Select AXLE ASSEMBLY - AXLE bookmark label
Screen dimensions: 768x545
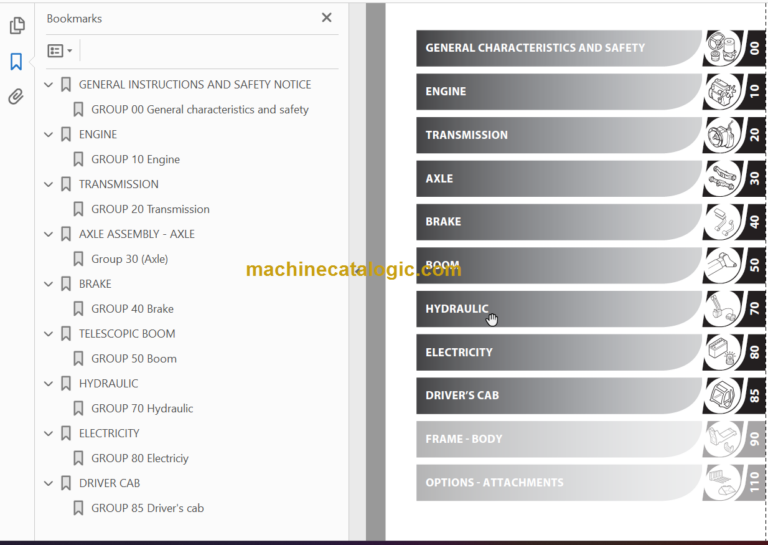coord(137,235)
